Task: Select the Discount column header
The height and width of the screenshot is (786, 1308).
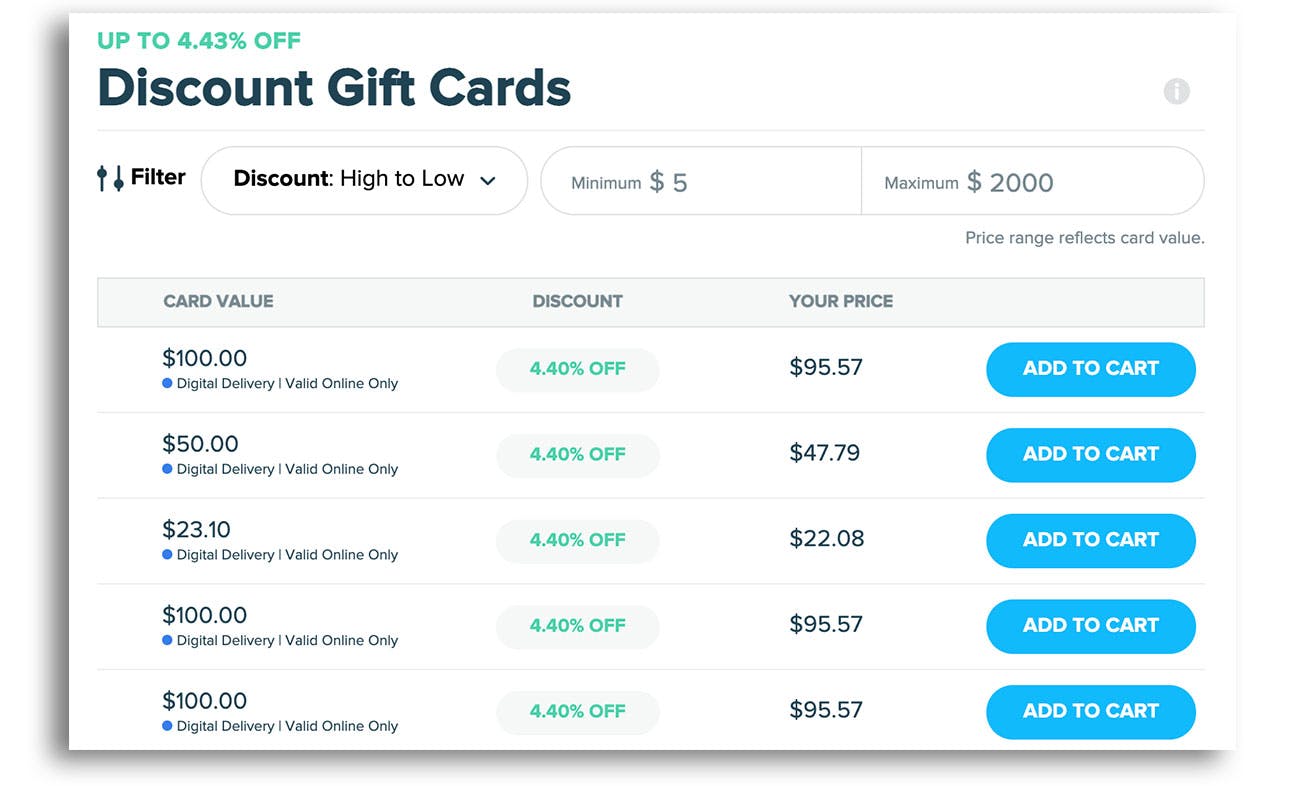Action: tap(577, 301)
